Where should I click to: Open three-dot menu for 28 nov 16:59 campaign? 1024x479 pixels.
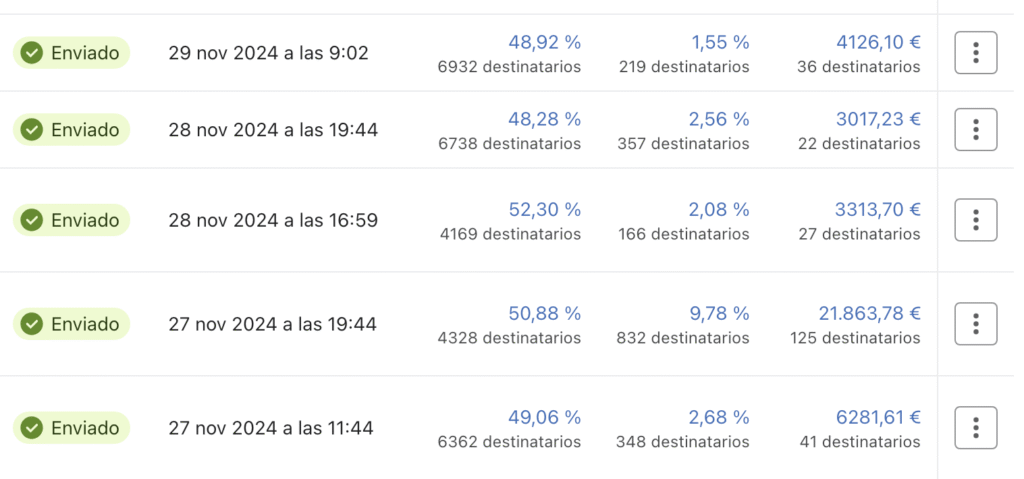coord(975,220)
